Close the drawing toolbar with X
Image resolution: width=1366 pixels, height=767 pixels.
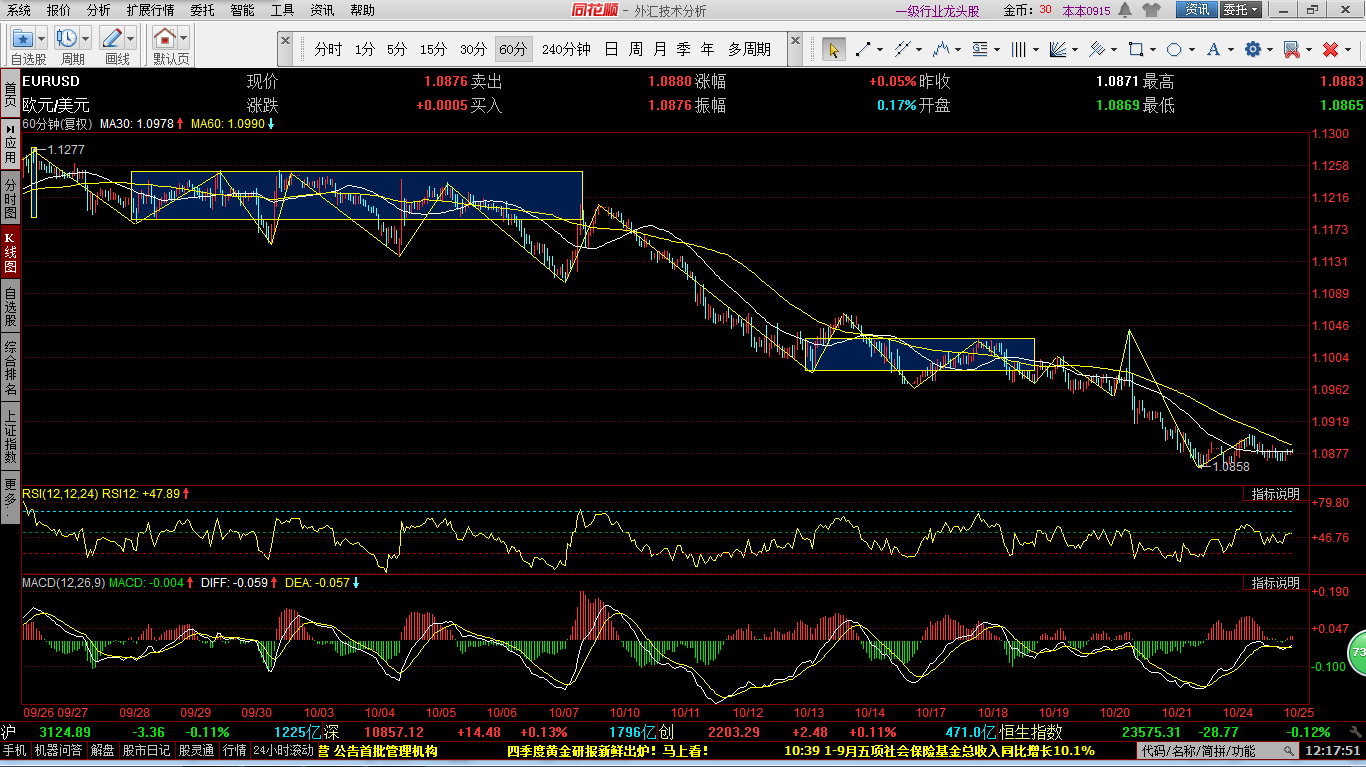(x=795, y=42)
